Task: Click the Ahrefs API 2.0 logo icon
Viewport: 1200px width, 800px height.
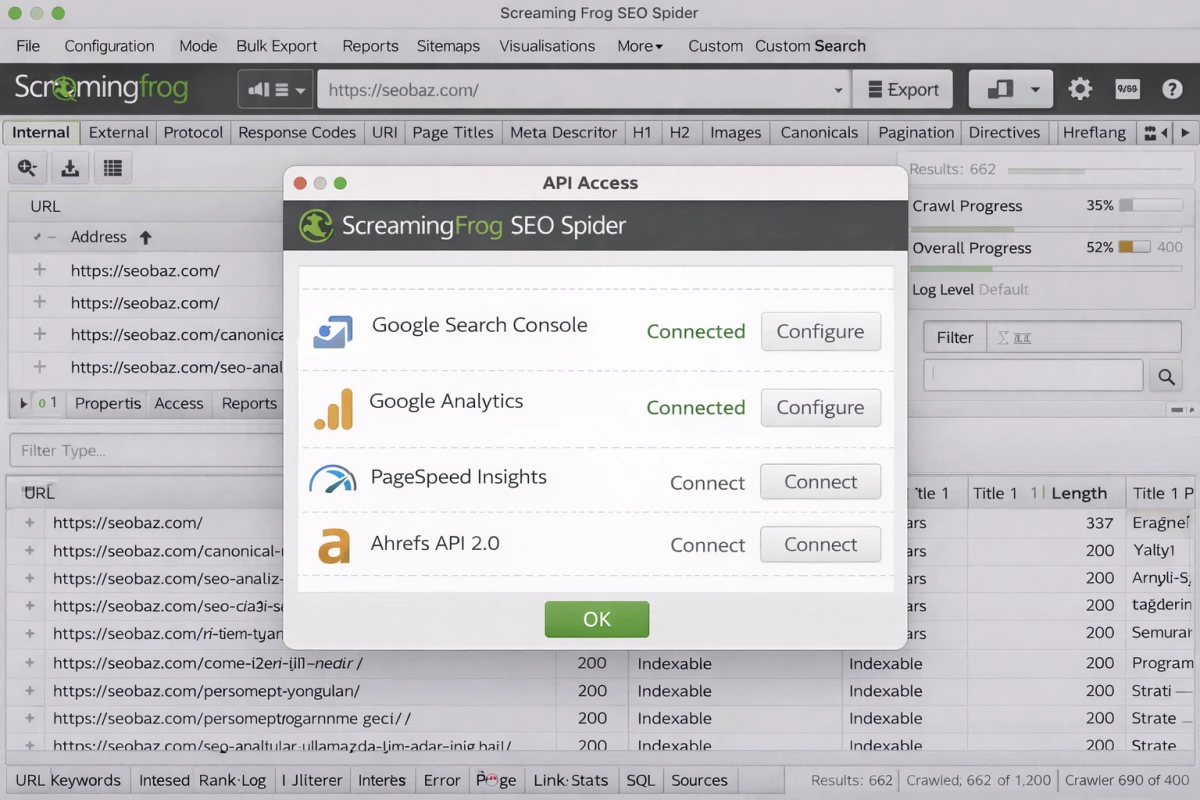Action: pyautogui.click(x=333, y=546)
